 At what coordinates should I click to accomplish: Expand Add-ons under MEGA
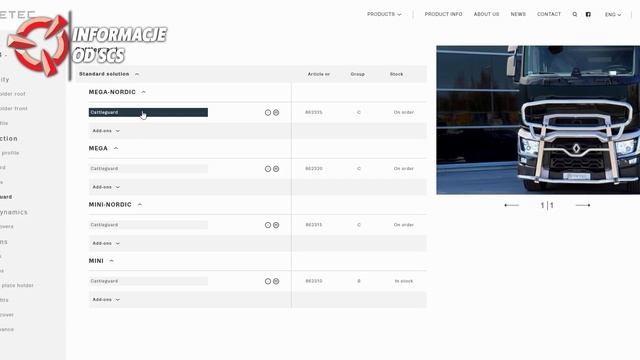coord(106,187)
